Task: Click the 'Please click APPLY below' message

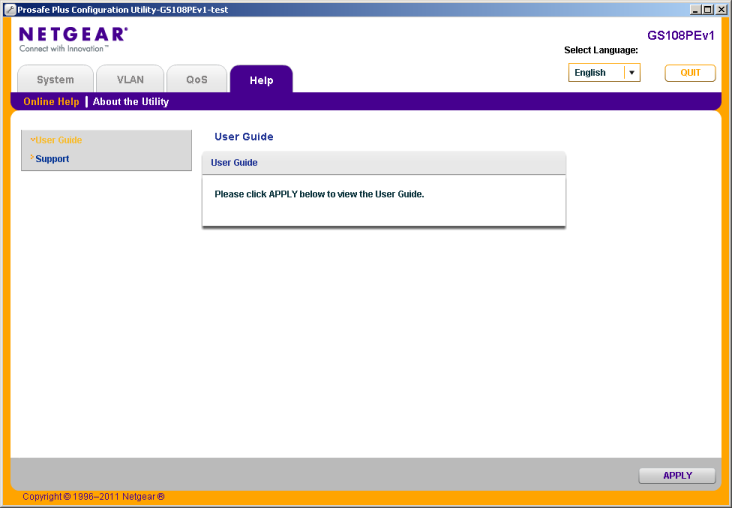Action: [x=319, y=194]
